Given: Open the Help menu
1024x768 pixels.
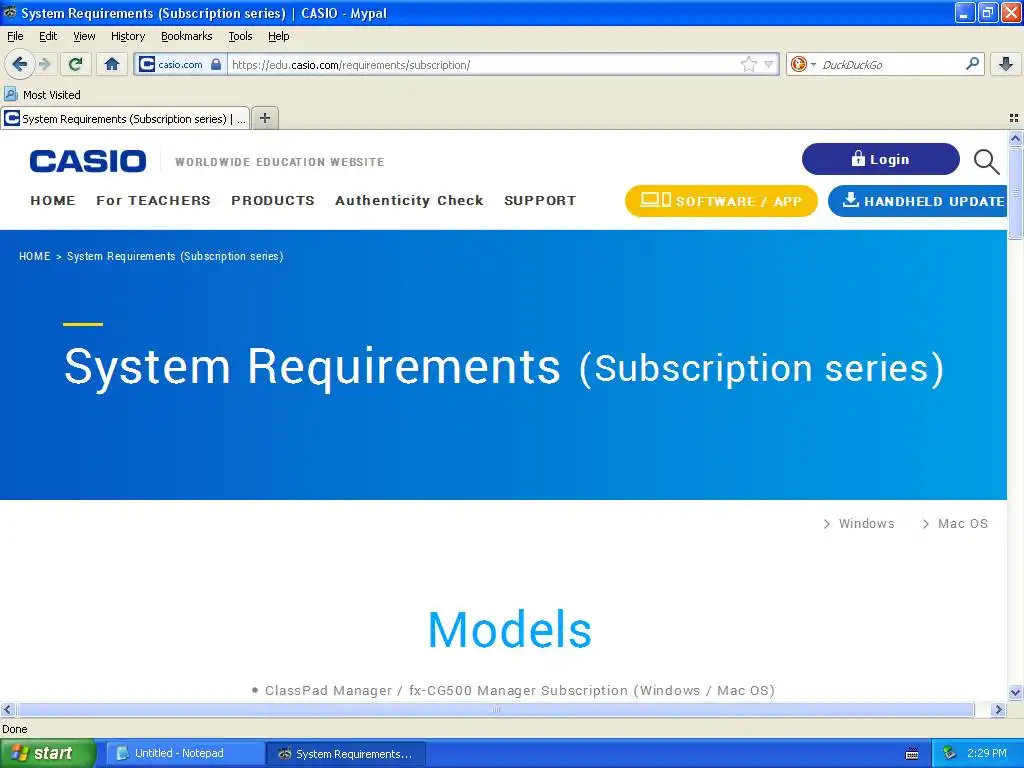Looking at the screenshot, I should tap(278, 37).
